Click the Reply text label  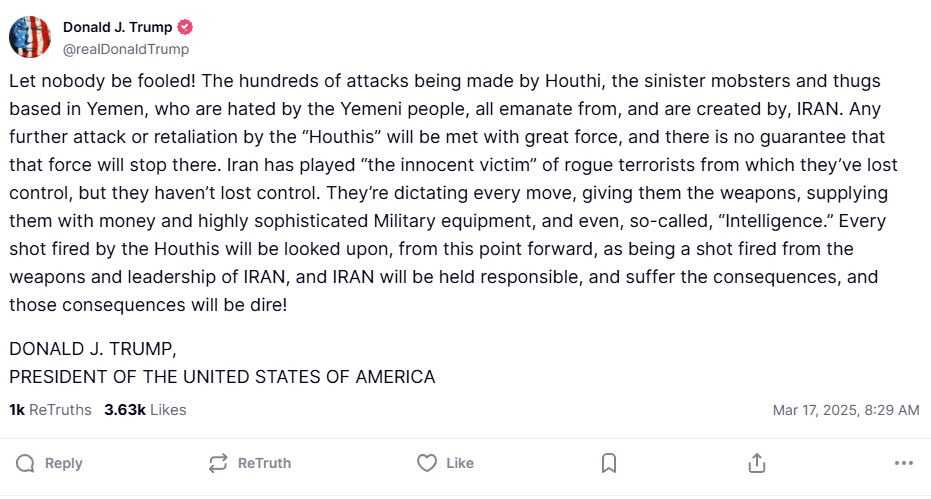coord(64,463)
